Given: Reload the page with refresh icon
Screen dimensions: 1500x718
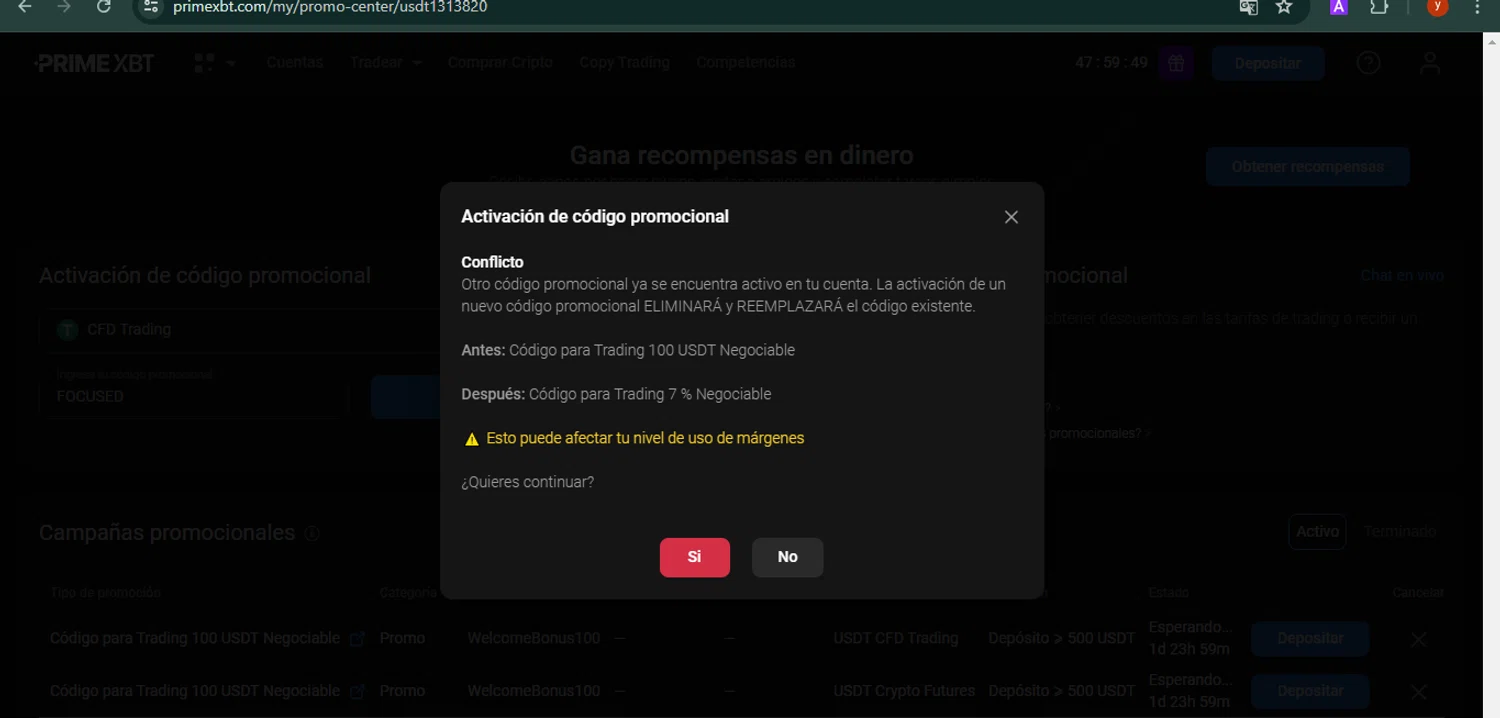Looking at the screenshot, I should [103, 7].
